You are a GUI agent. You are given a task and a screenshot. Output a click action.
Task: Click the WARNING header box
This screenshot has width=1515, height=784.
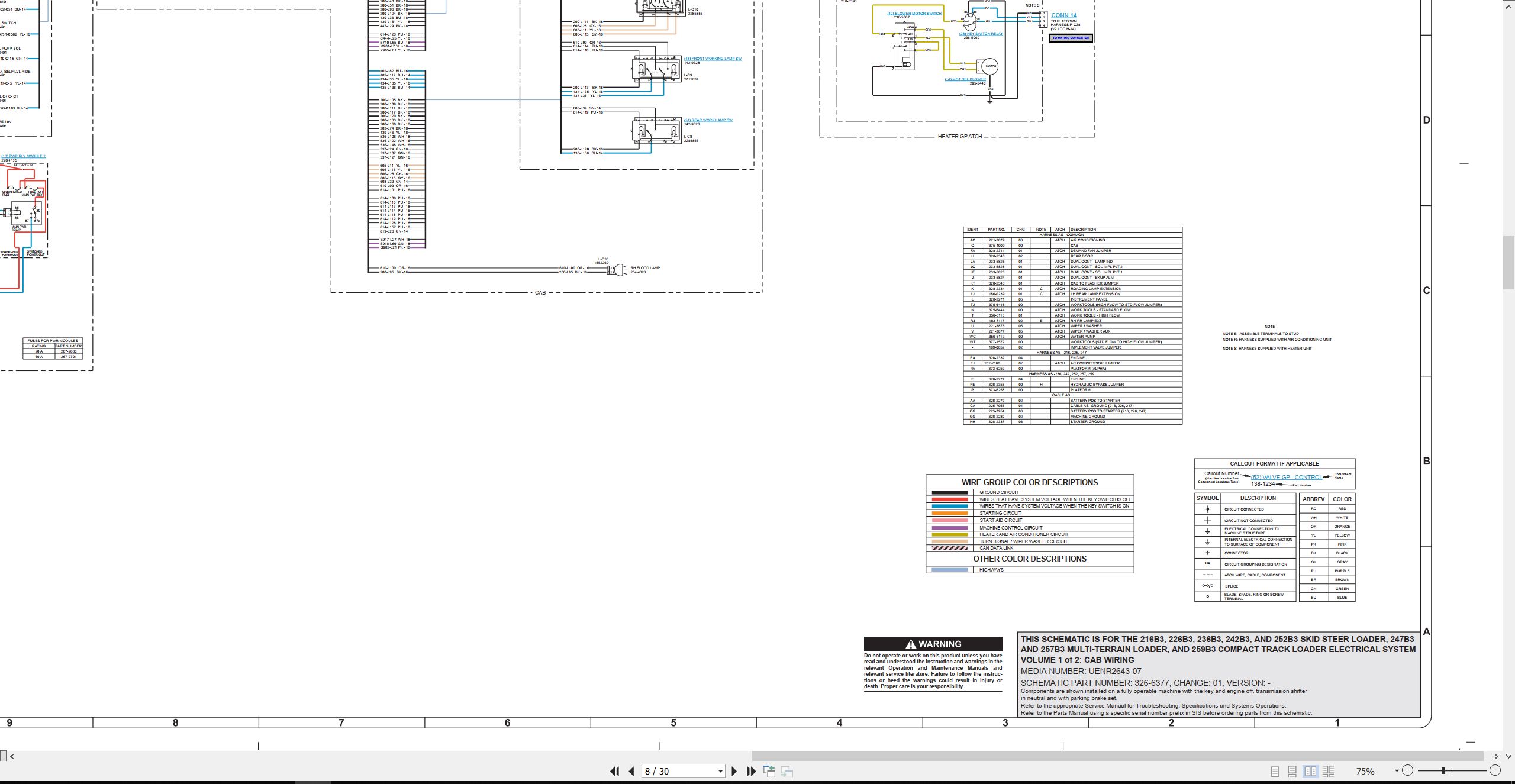point(933,644)
